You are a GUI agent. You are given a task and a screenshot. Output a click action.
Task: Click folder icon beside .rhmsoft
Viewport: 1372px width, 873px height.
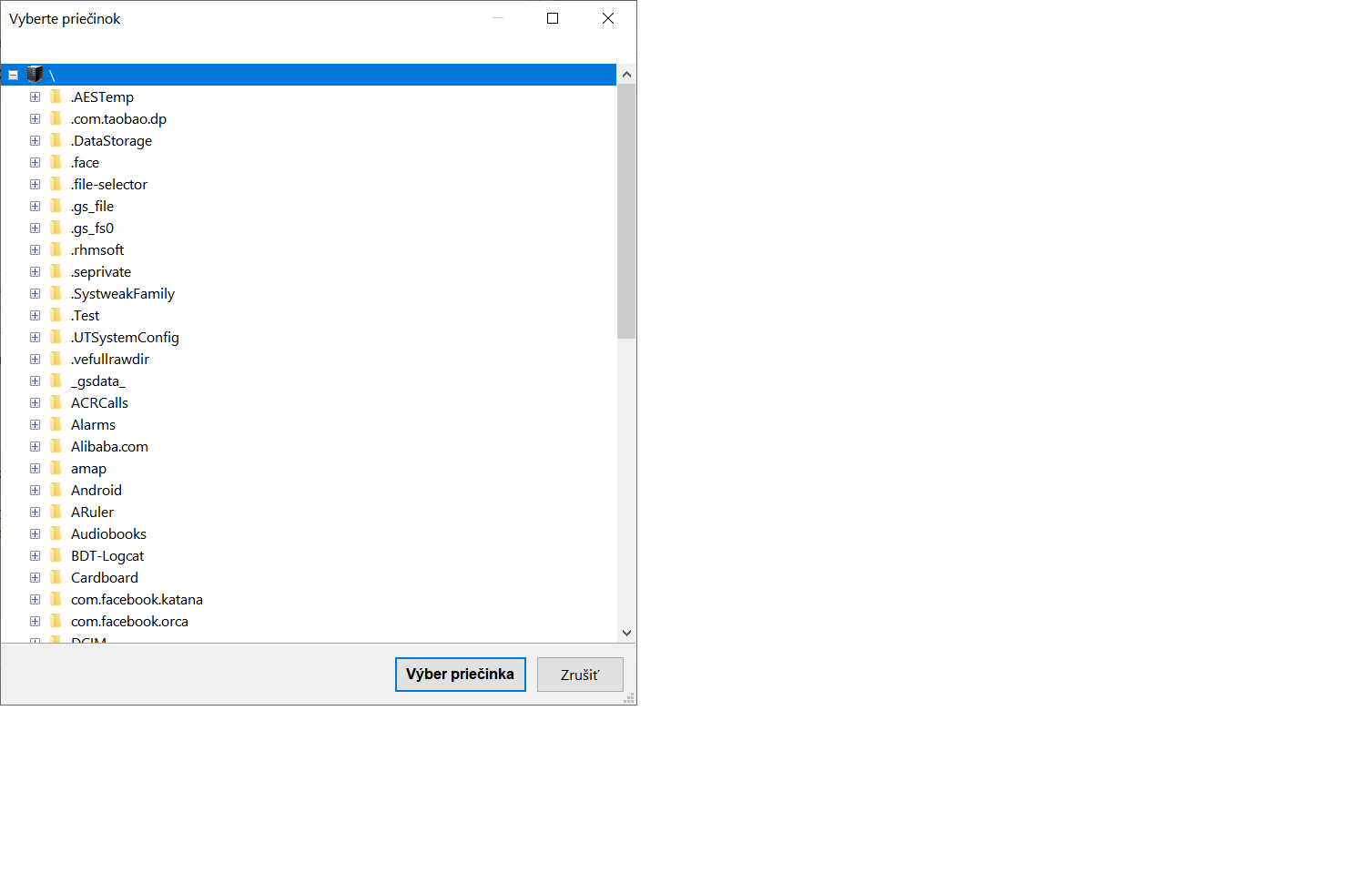coord(56,249)
